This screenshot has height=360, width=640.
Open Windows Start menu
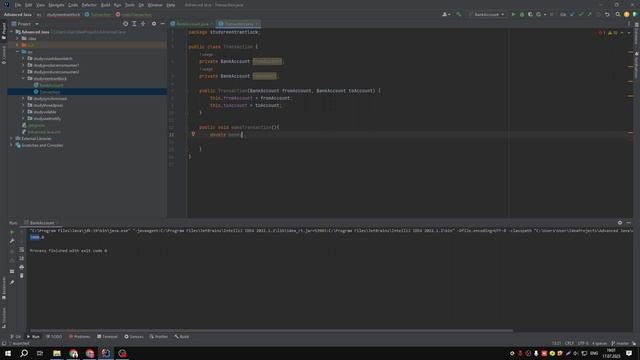8,353
